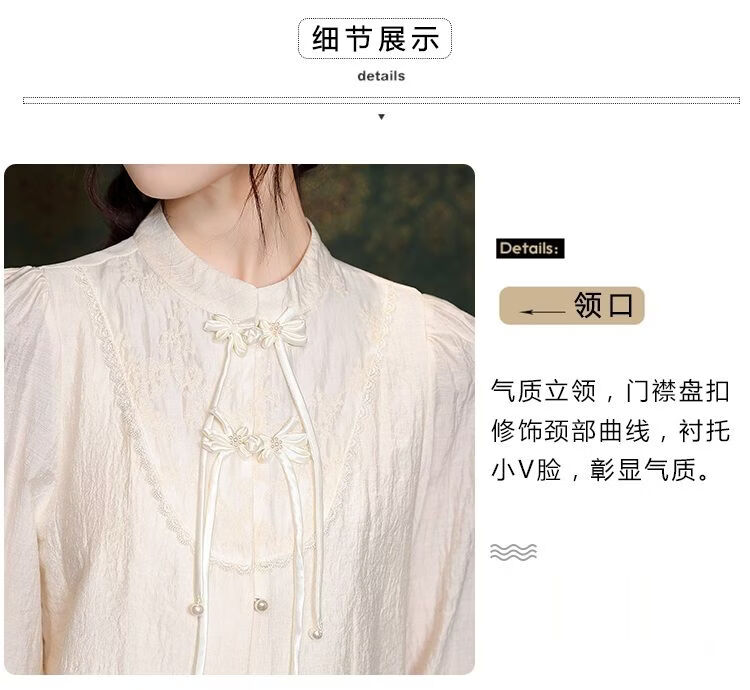The height and width of the screenshot is (690, 750).
Task: Click the left arrow inside the 领口 tag
Action: (x=542, y=312)
